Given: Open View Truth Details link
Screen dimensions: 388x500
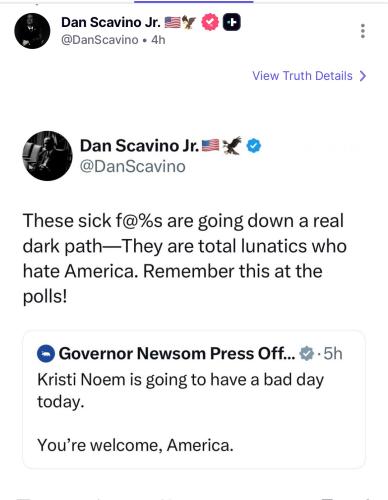Looking at the screenshot, I should pos(309,76).
